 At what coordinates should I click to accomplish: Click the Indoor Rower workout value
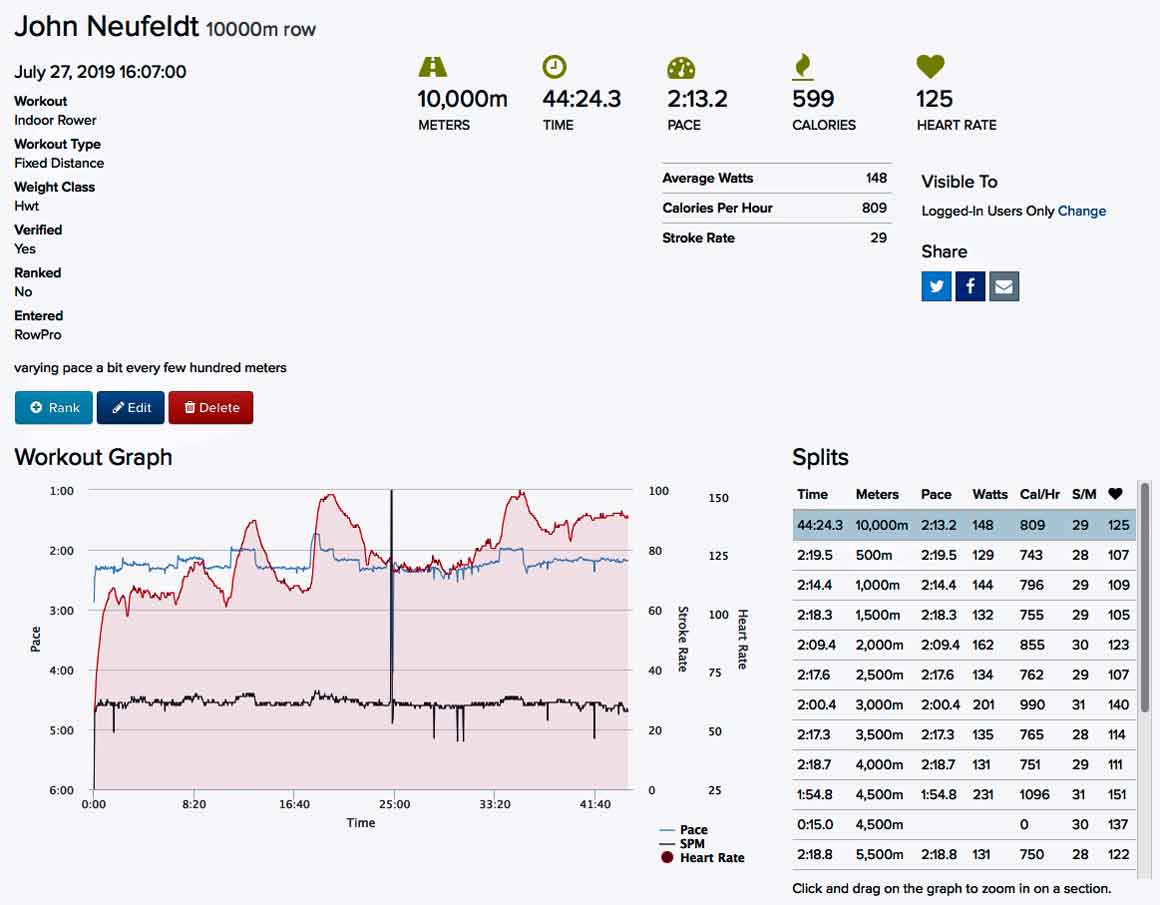[55, 120]
